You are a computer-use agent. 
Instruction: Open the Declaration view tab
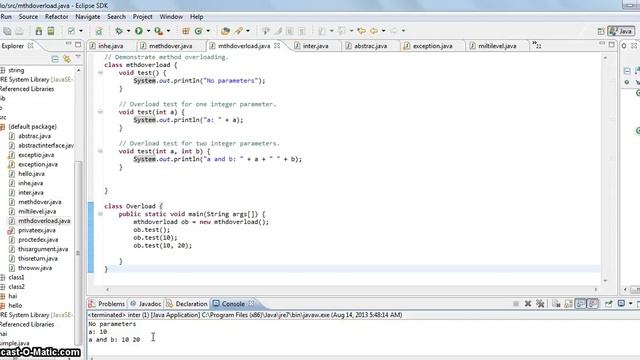pos(187,304)
